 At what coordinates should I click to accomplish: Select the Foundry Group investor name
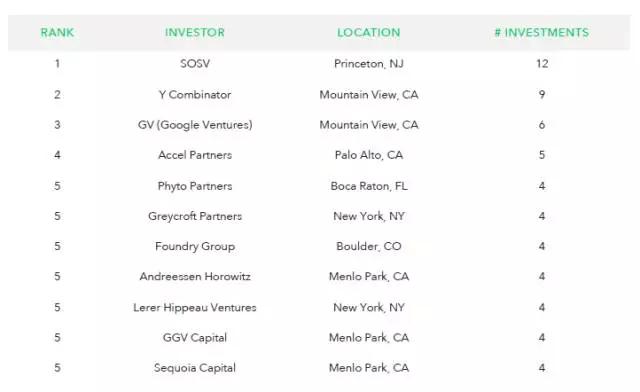pos(195,247)
